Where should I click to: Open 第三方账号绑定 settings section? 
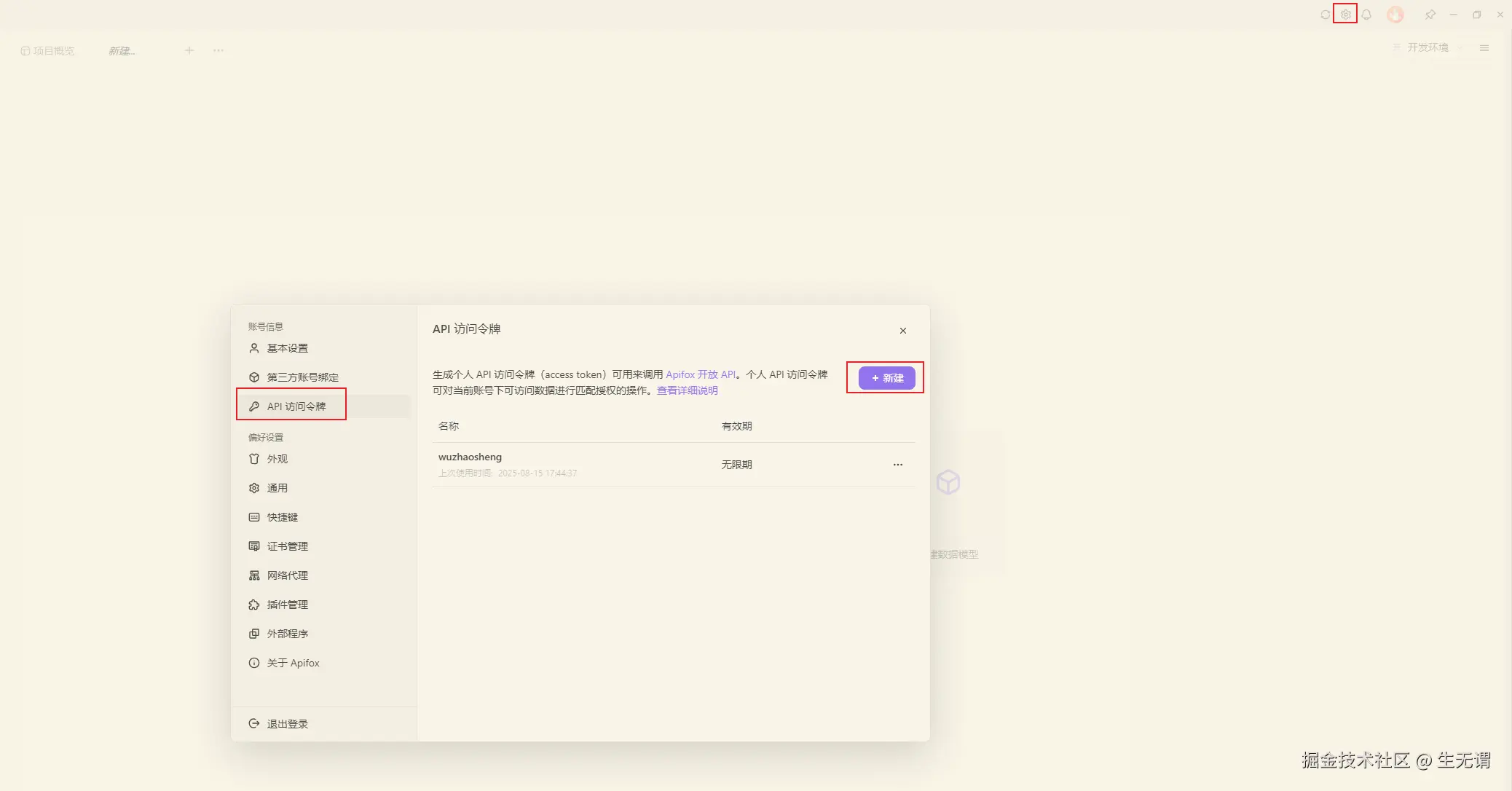coord(302,377)
